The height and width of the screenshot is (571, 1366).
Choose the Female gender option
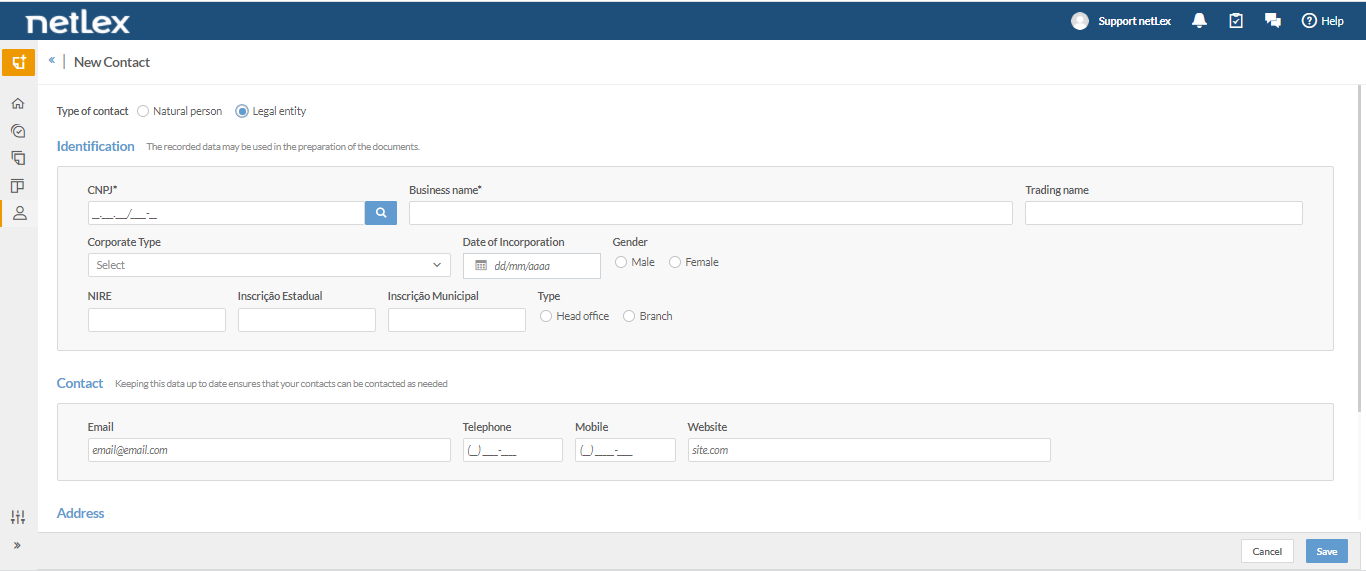click(x=675, y=262)
